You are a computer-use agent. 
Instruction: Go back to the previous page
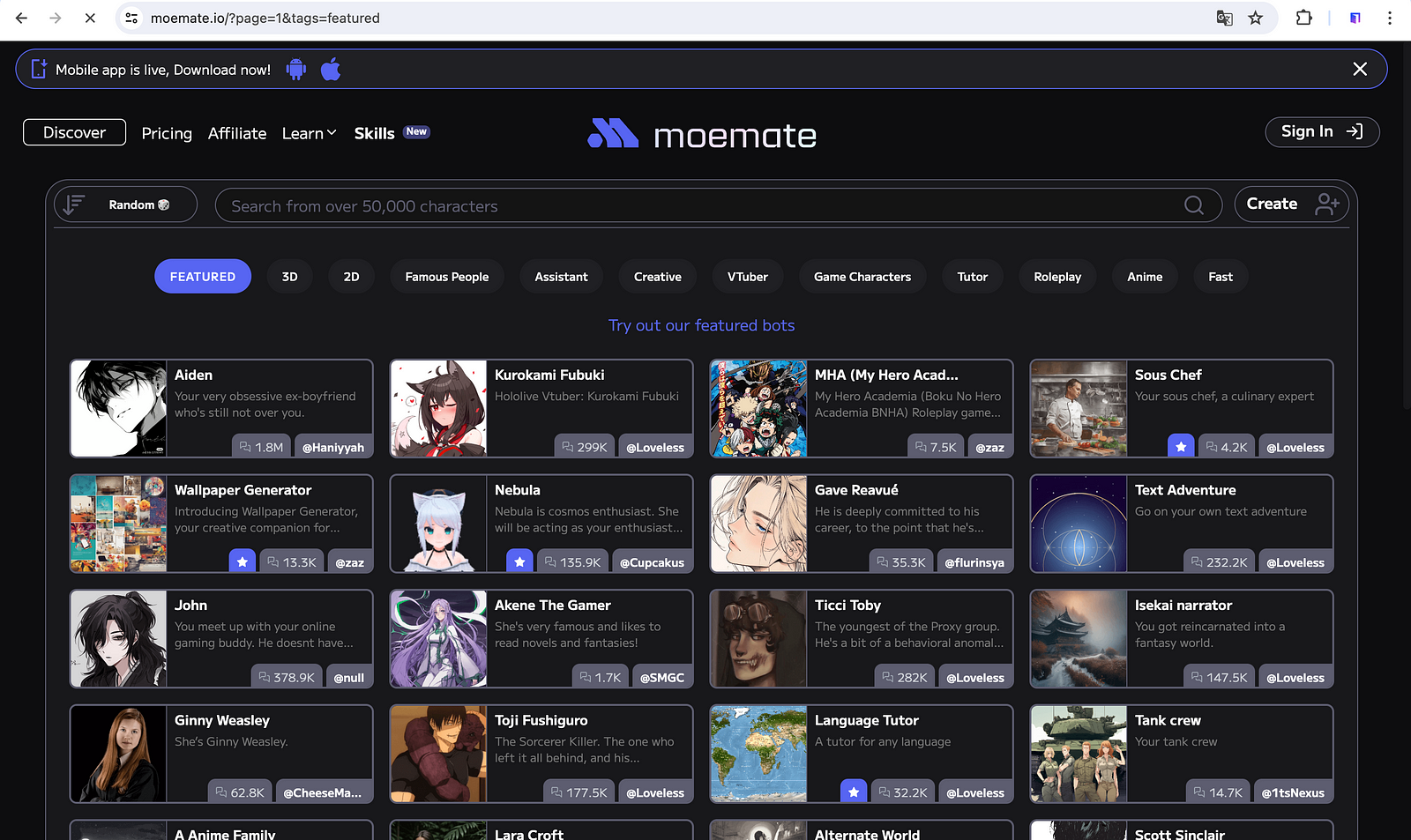[22, 18]
